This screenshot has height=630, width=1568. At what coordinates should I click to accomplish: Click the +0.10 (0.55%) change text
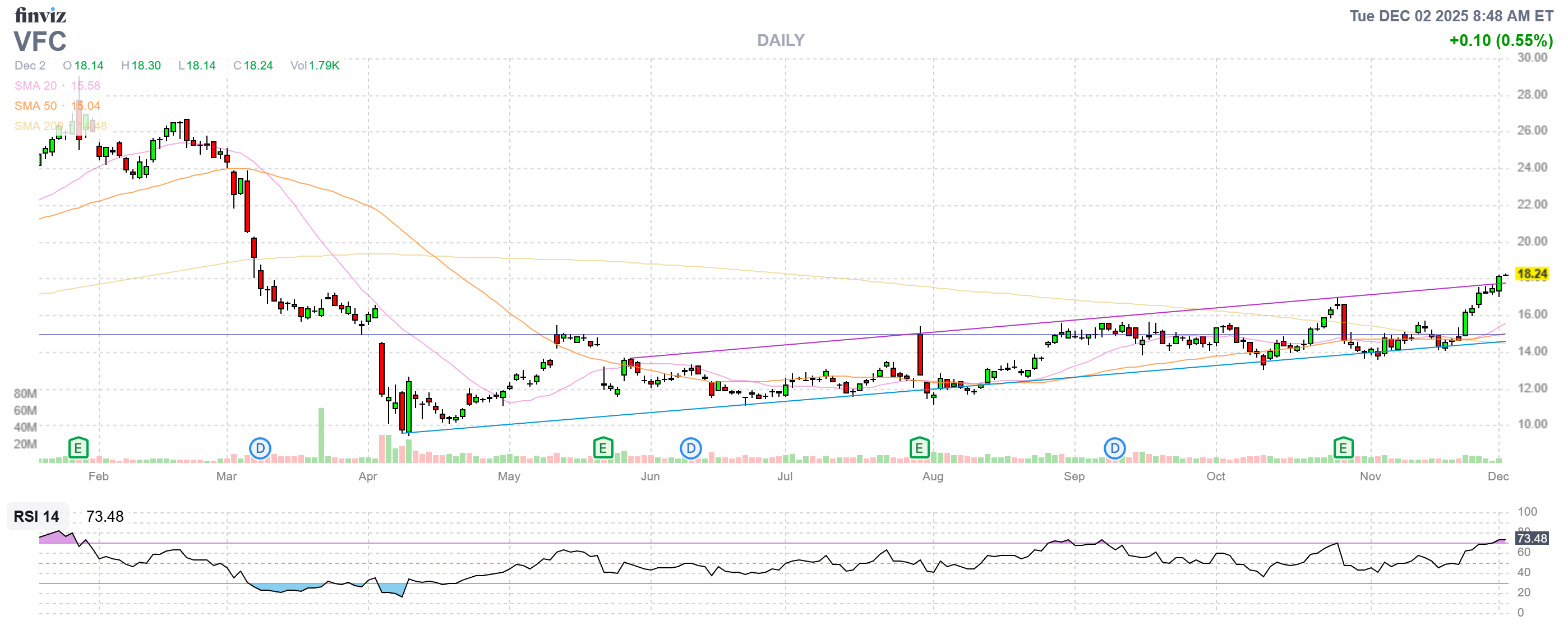pyautogui.click(x=1501, y=41)
